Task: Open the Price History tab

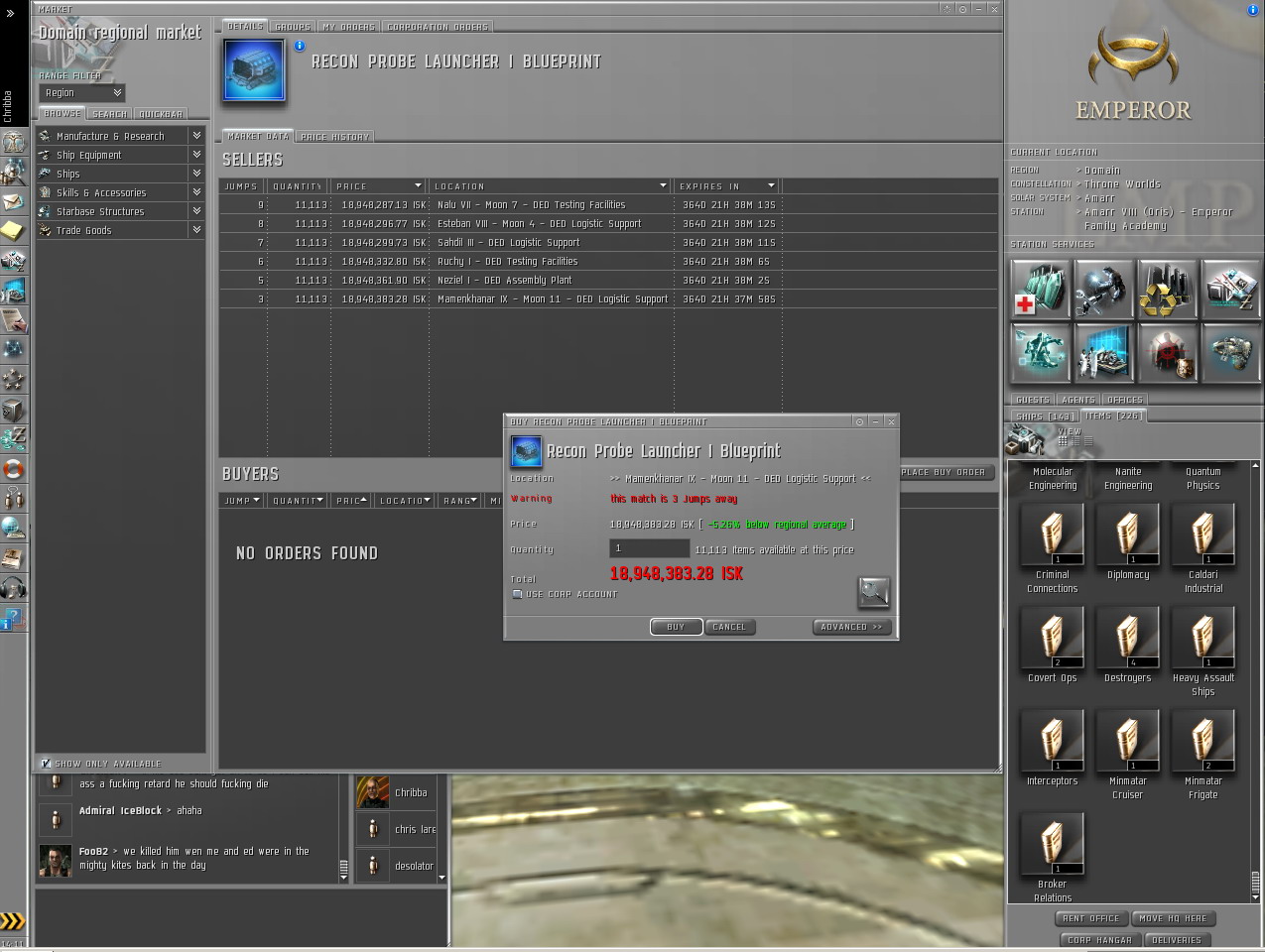Action: (334, 137)
